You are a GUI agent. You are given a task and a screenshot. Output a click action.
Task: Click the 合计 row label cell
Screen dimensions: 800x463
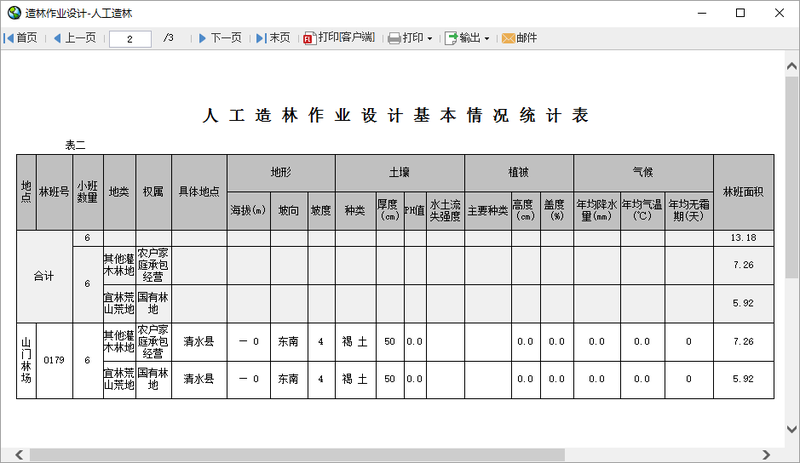[44, 276]
